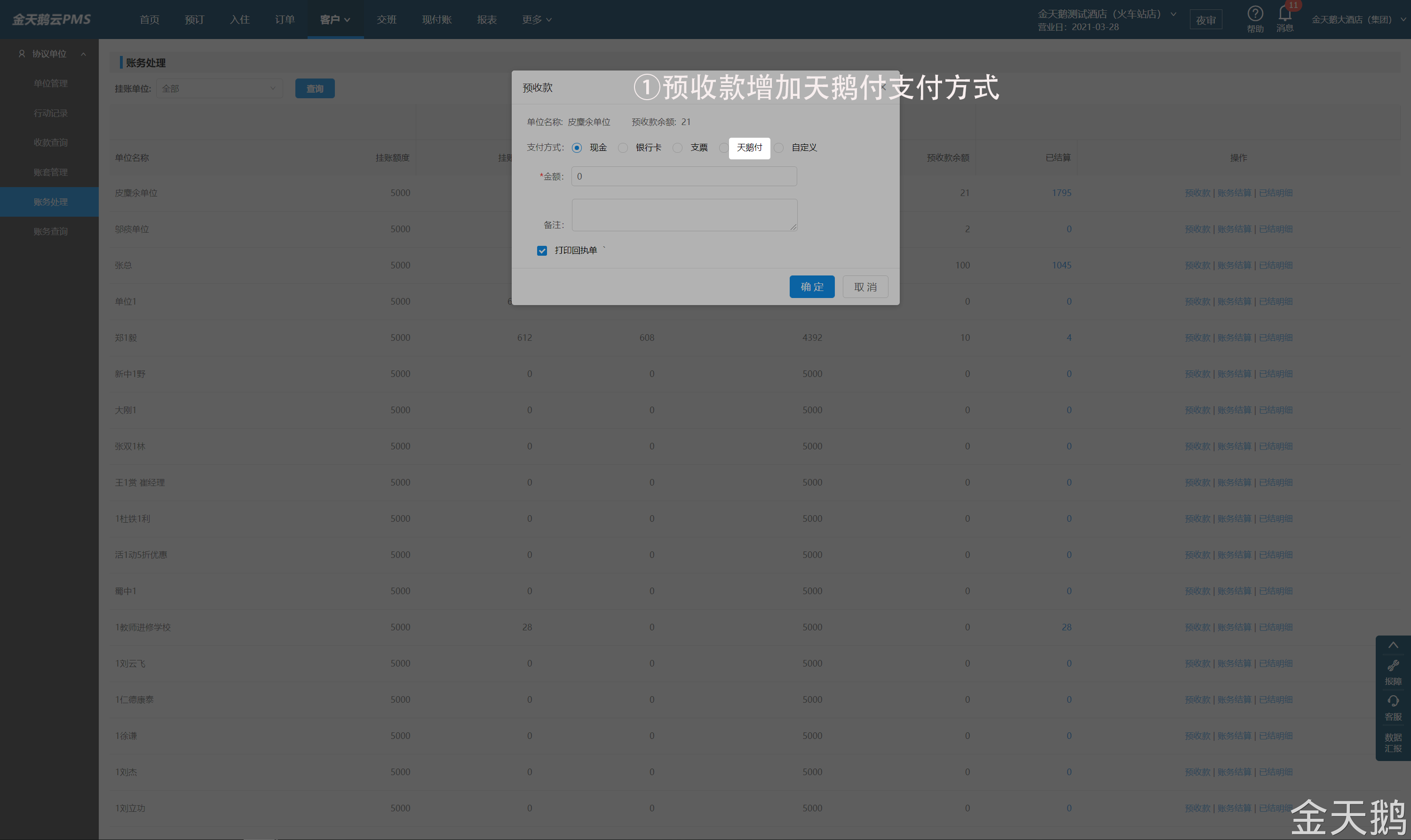The height and width of the screenshot is (840, 1411).
Task: Click the 备注 remarks text area
Action: (x=684, y=215)
